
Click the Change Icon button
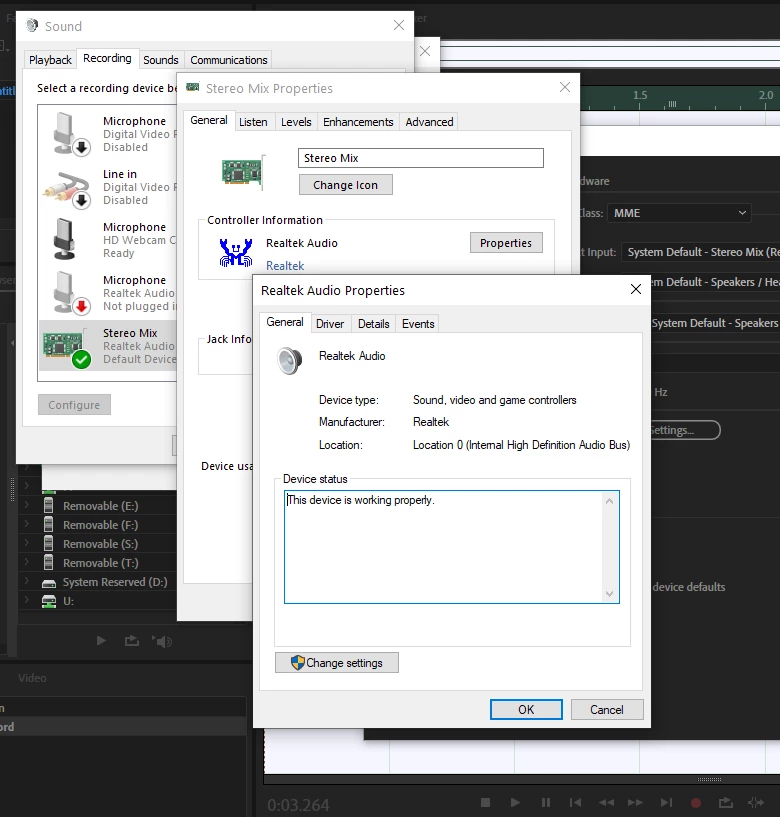[345, 185]
